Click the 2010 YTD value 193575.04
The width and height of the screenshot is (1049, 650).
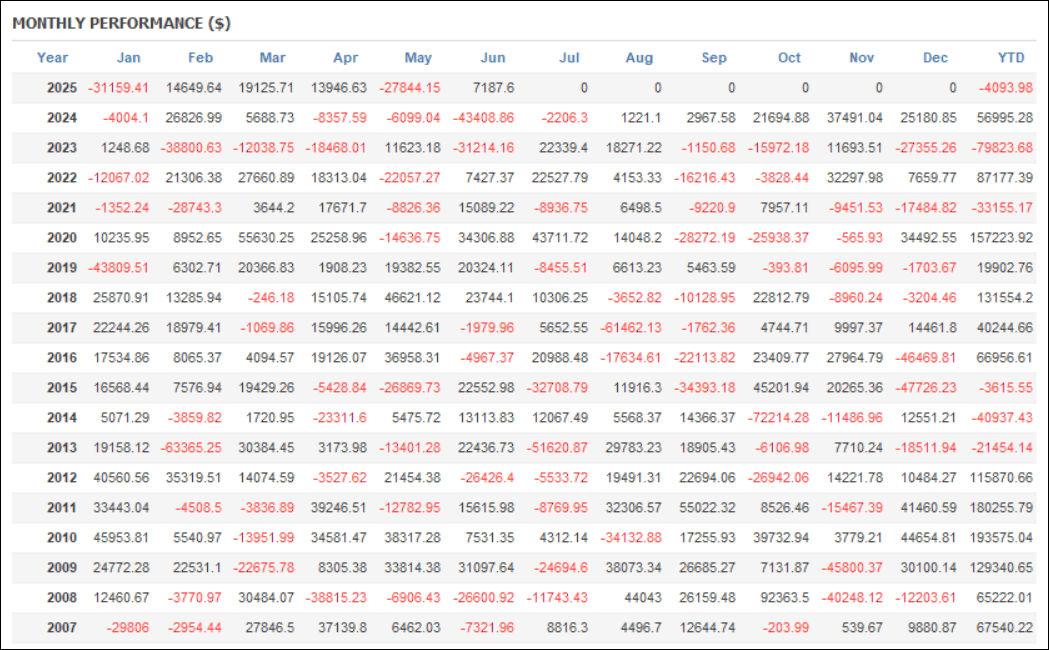1002,538
